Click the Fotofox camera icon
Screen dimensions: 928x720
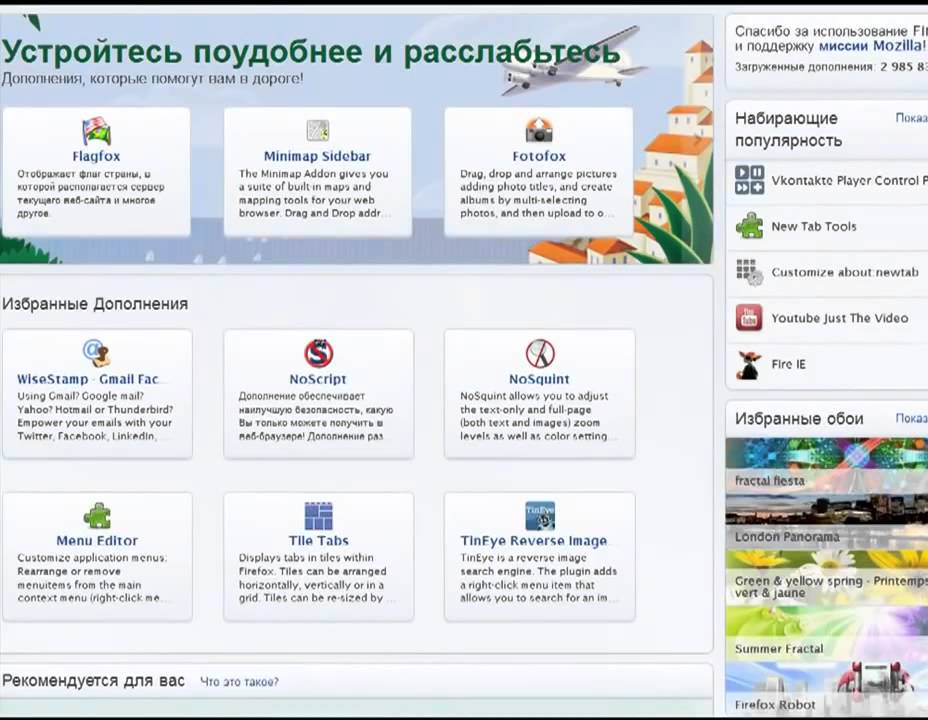click(x=539, y=130)
